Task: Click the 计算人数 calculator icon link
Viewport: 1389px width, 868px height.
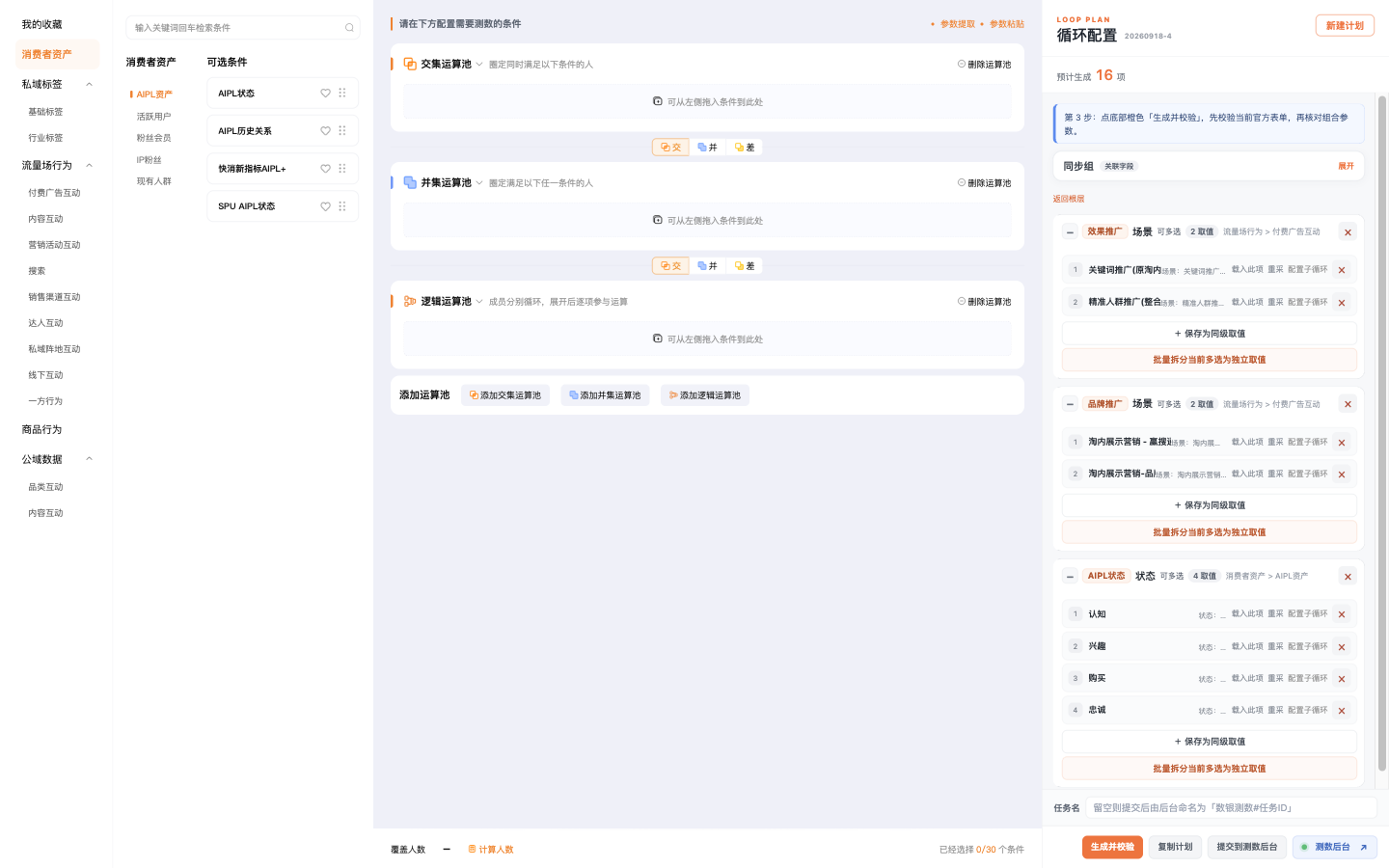Action: pyautogui.click(x=491, y=850)
